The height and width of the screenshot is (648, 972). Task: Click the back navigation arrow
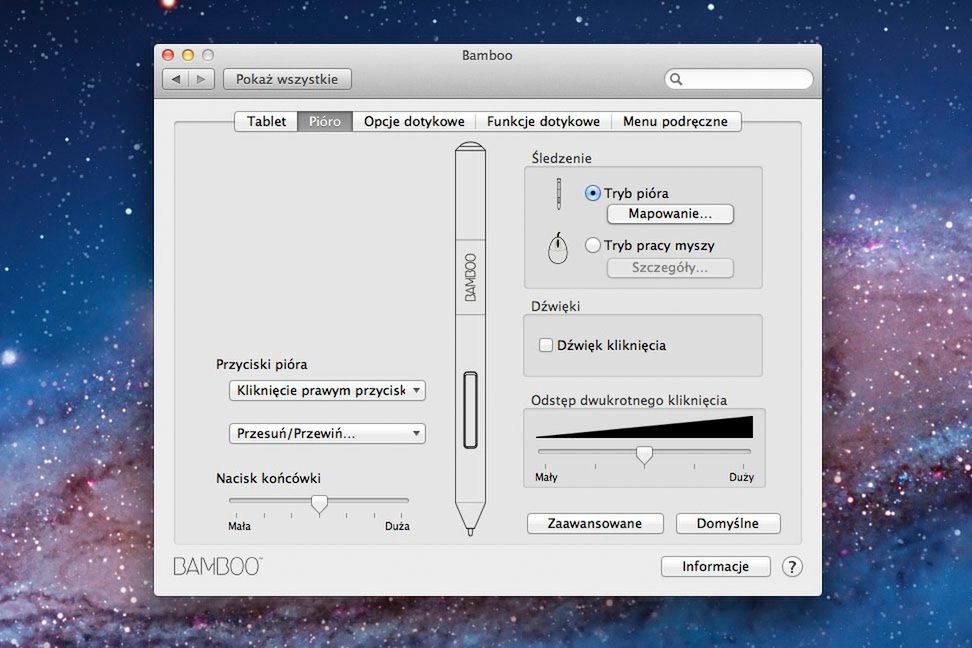[176, 79]
